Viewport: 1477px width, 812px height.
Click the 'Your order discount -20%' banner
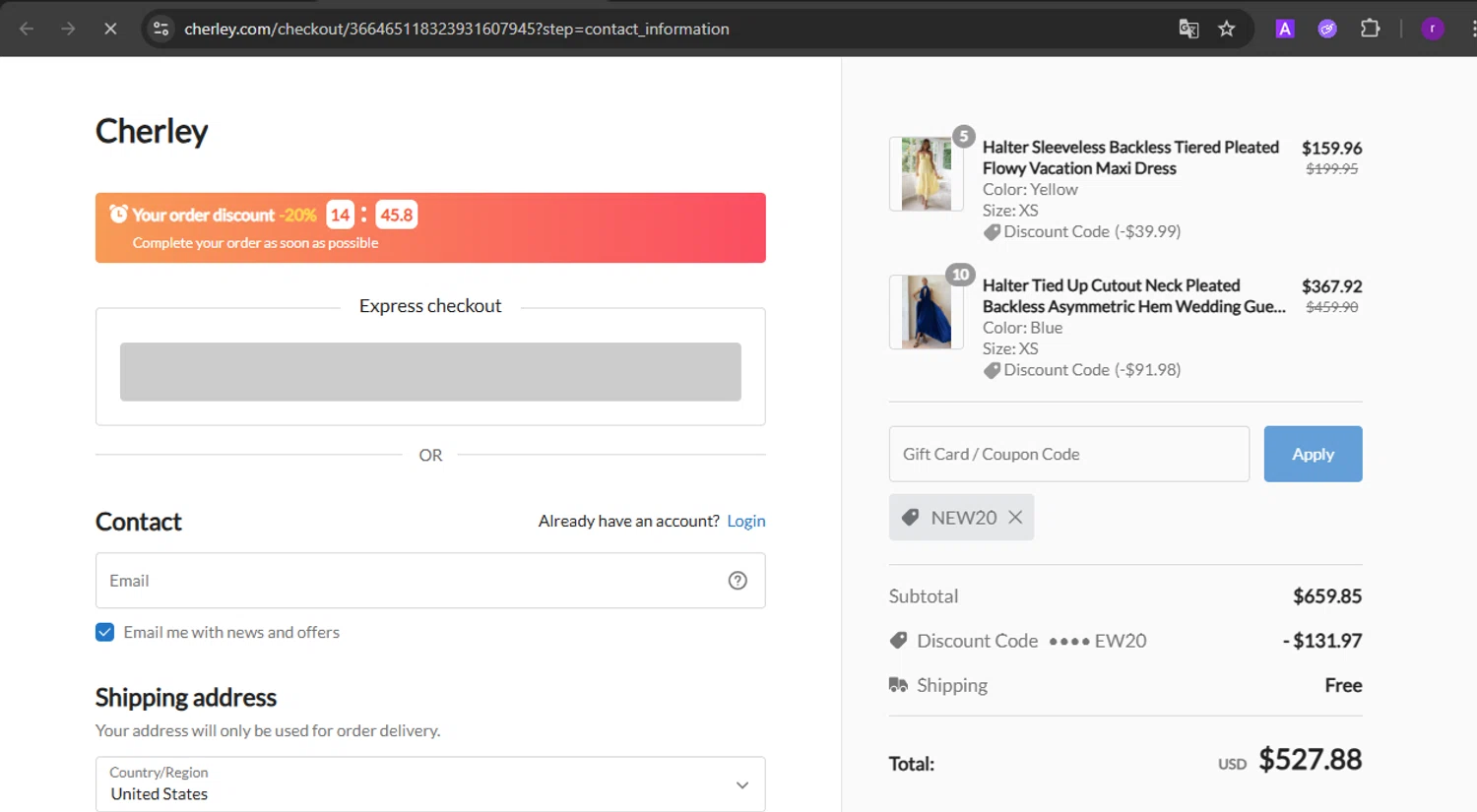tap(430, 227)
